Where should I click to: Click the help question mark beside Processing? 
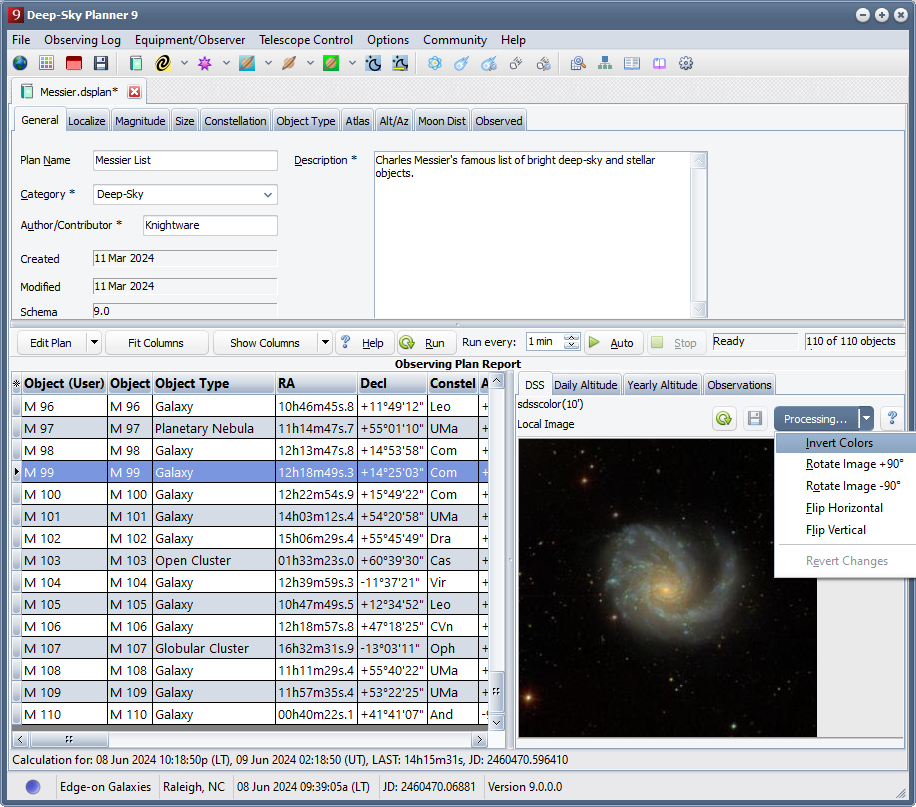click(893, 419)
